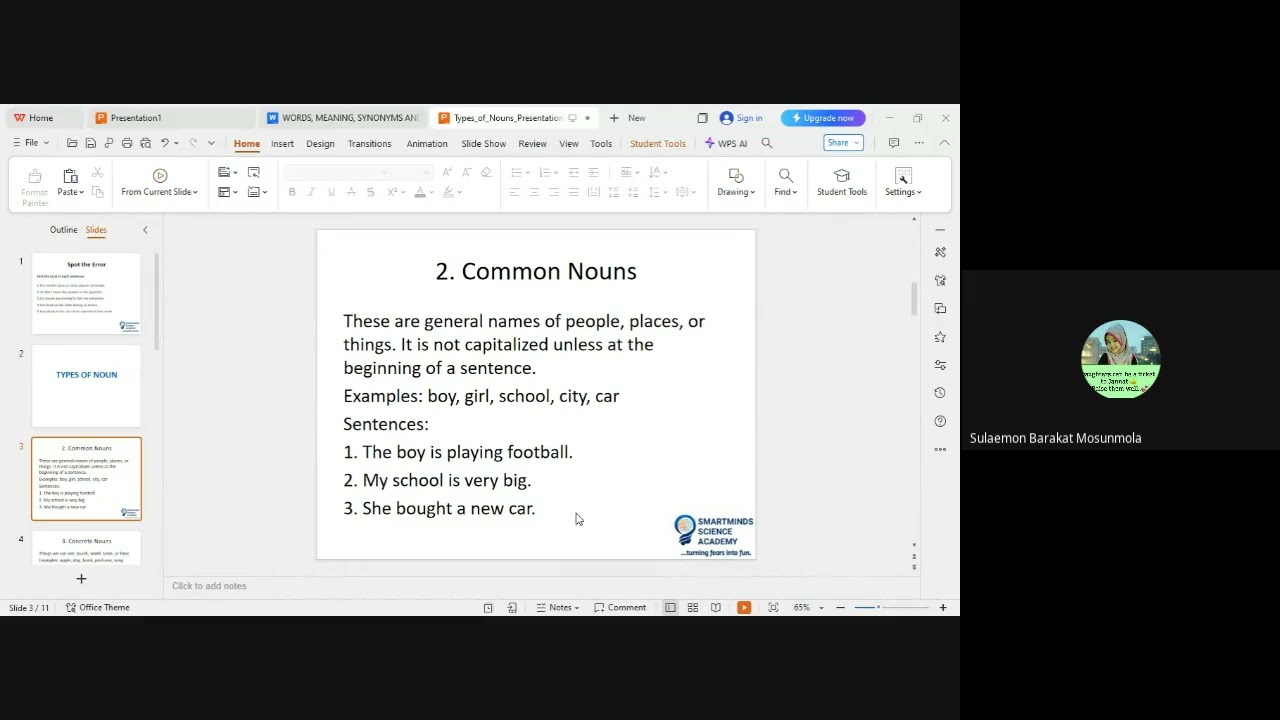Open file folder icon in quick access
The image size is (1280, 720).
[72, 143]
